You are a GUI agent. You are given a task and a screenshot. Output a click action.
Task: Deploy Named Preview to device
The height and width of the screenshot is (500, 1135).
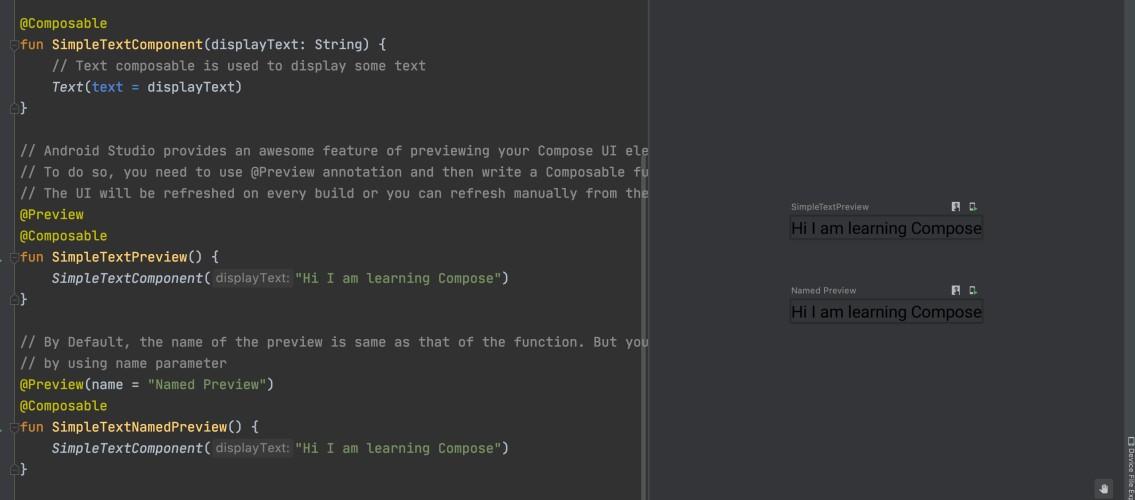click(x=973, y=291)
